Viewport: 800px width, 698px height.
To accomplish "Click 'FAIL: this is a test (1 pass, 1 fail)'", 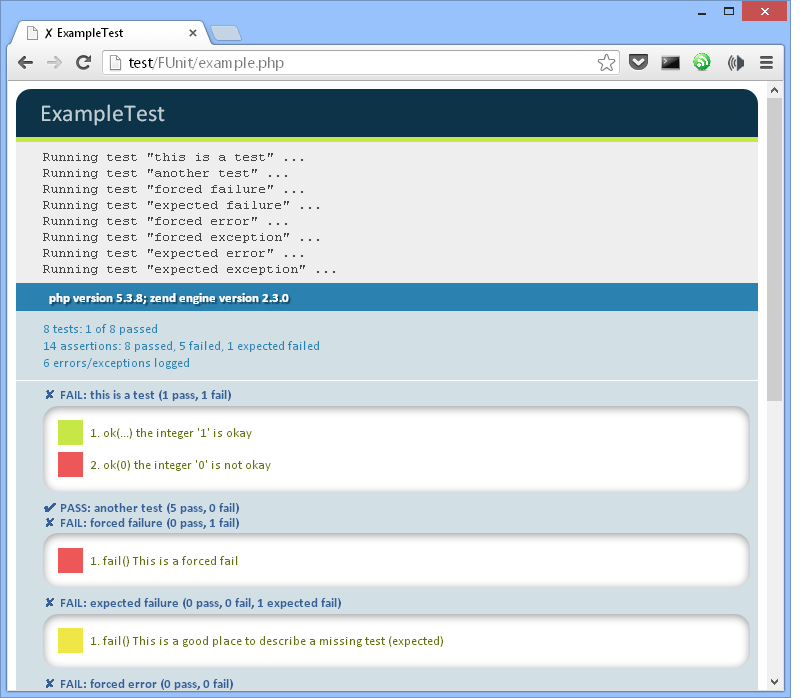I will tap(145, 395).
